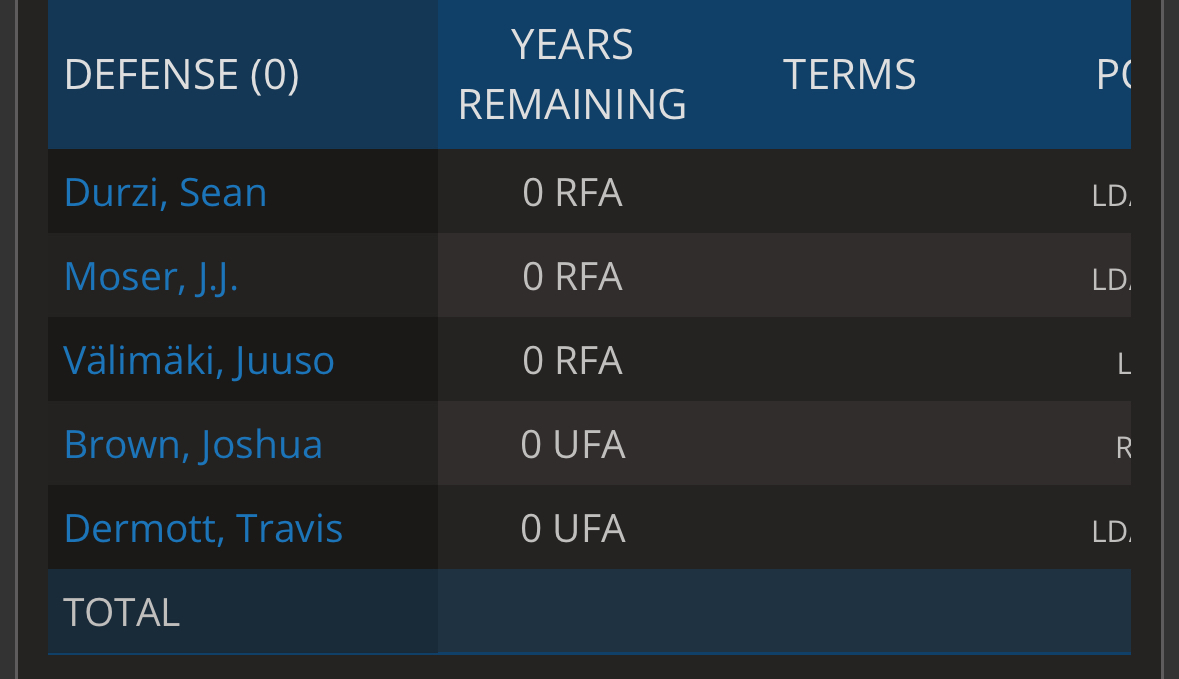Click the TERMS column header
This screenshot has height=679, width=1179.
click(850, 74)
